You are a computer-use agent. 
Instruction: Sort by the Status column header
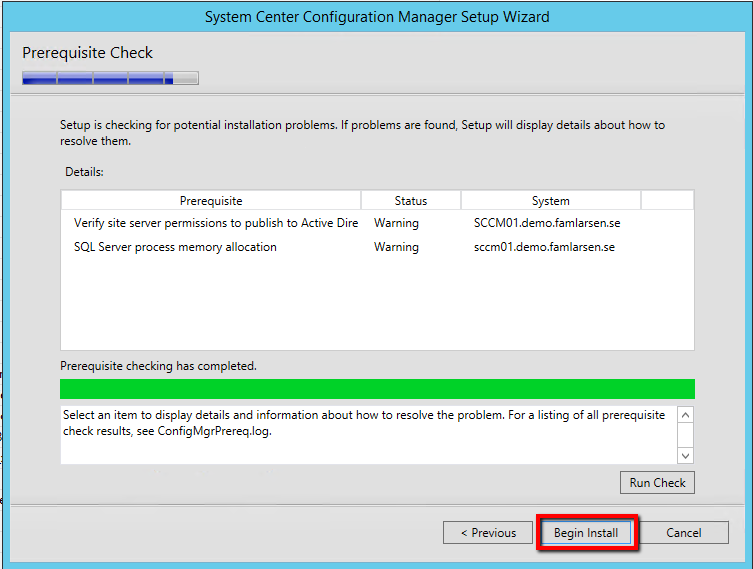[x=410, y=201]
